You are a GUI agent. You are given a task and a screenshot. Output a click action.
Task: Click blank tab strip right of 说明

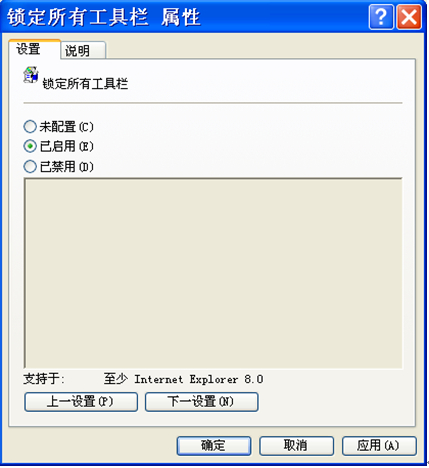click(260, 50)
